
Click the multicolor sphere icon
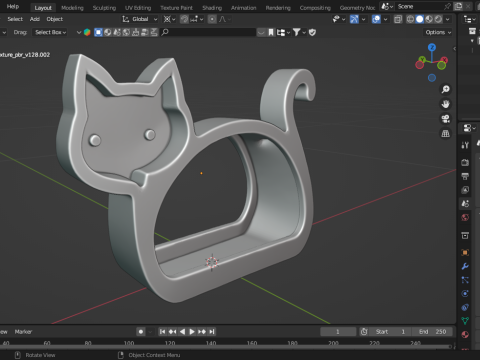point(87,32)
